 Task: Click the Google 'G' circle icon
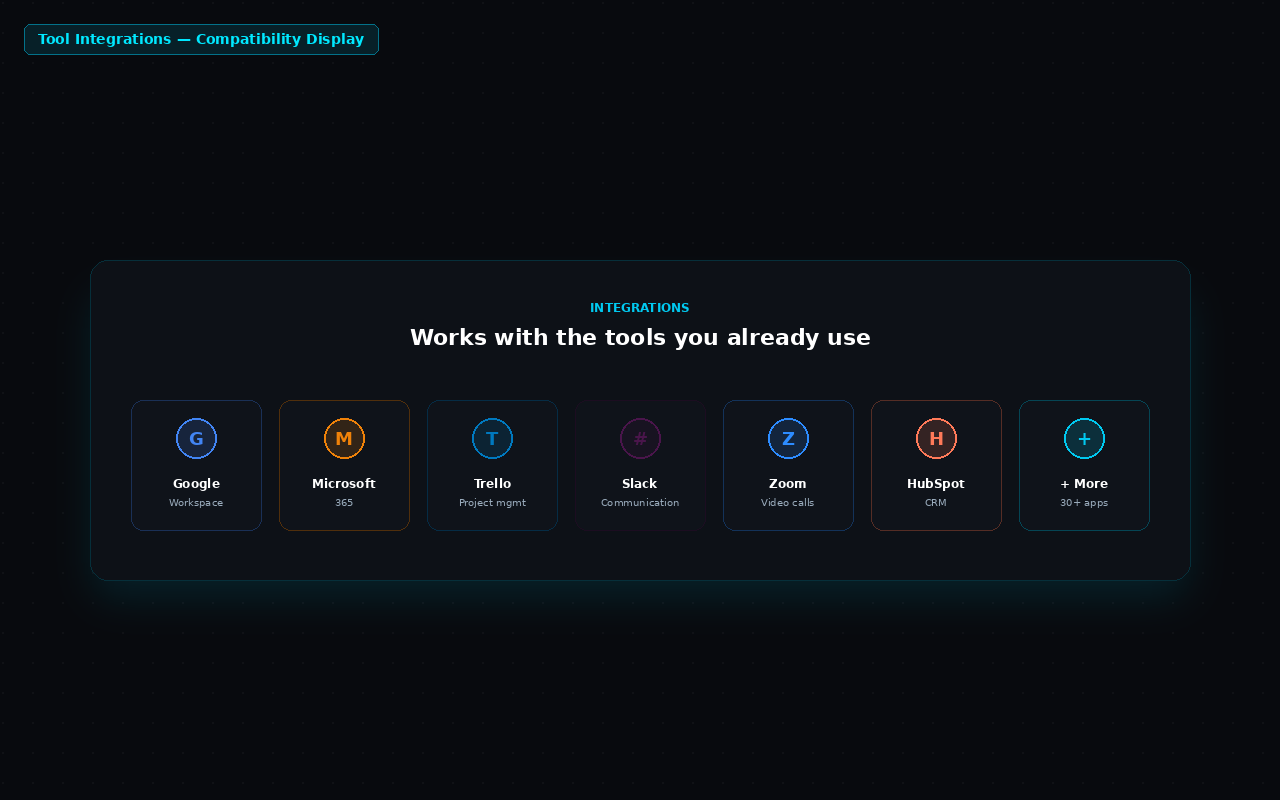click(x=196, y=439)
